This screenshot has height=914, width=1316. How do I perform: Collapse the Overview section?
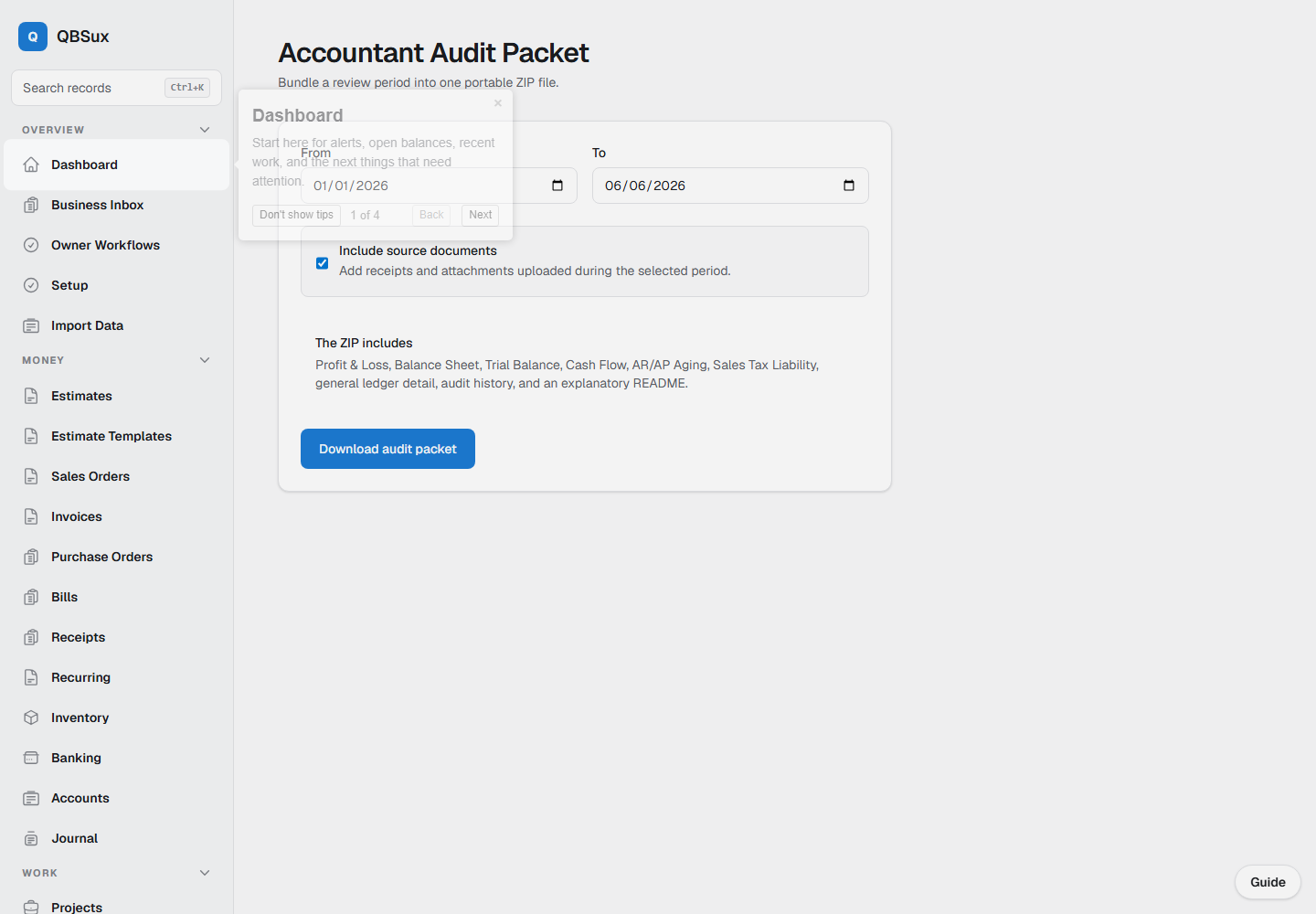pyautogui.click(x=205, y=130)
